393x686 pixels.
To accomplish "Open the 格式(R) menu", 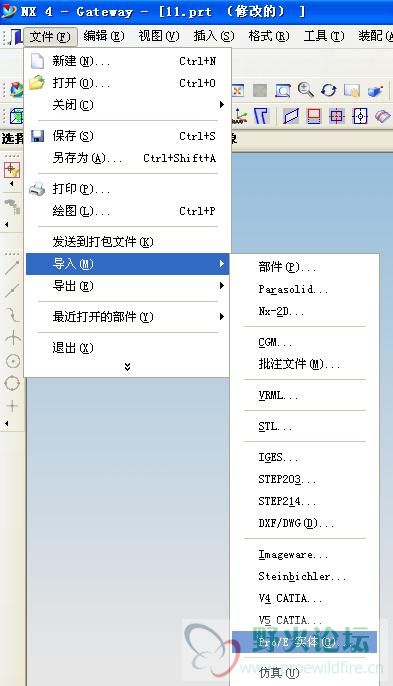I will tap(269, 36).
